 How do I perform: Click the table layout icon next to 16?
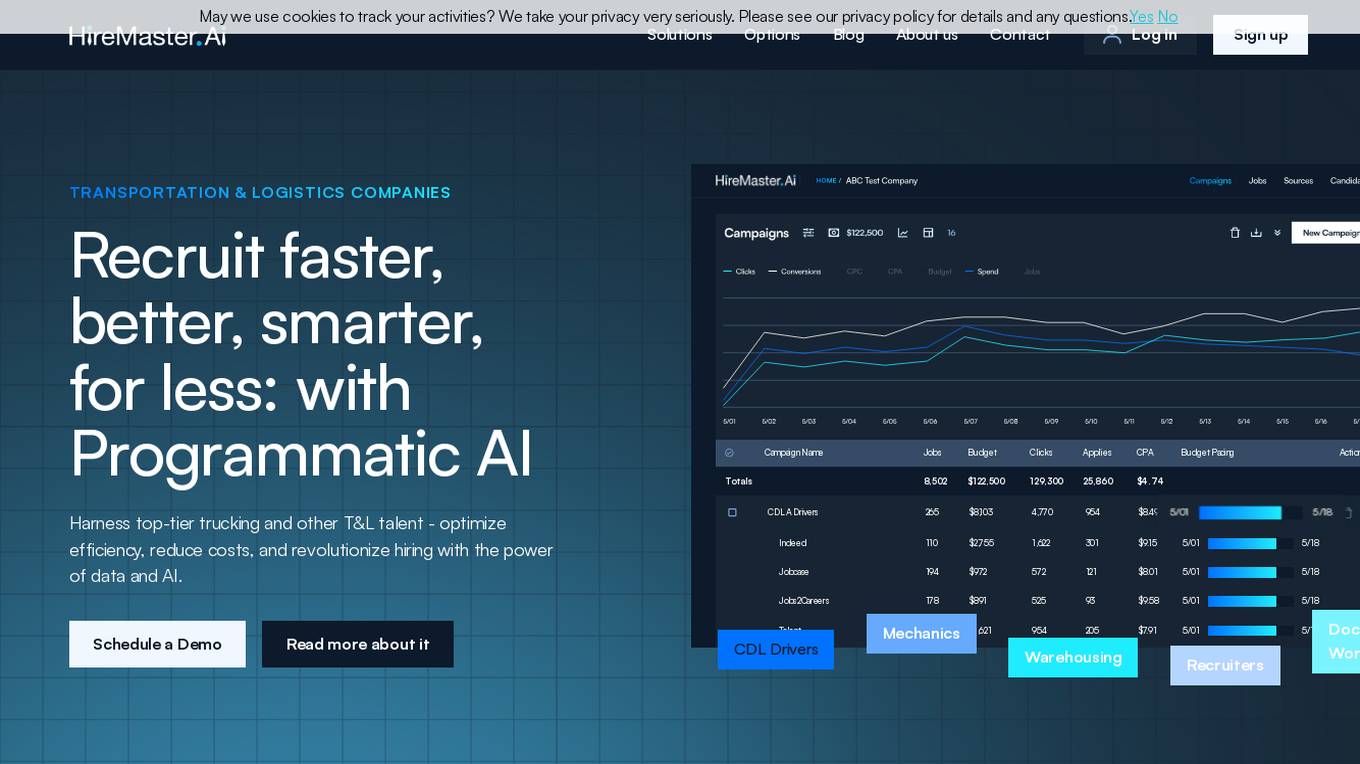coord(928,233)
